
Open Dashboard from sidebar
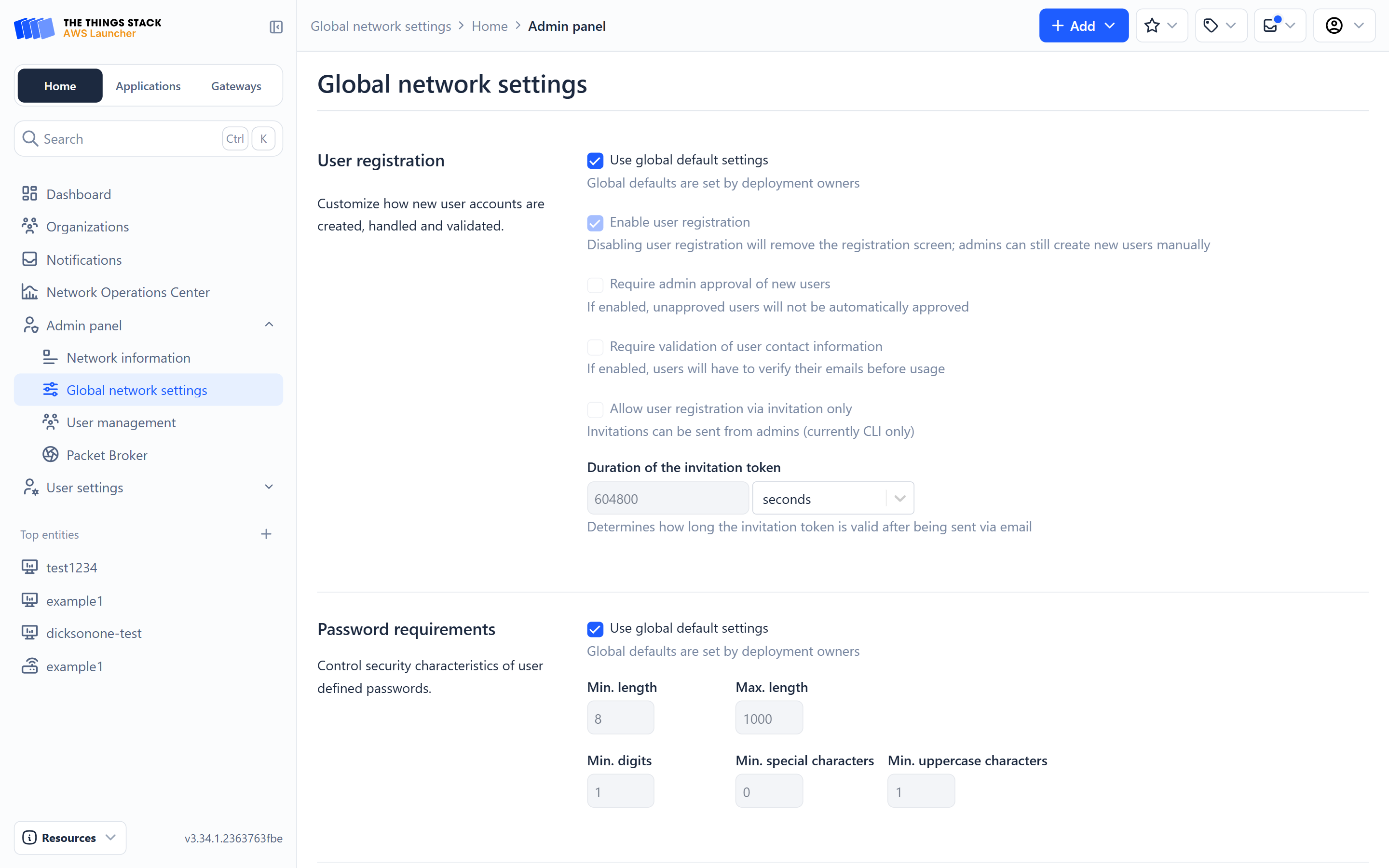149,194
